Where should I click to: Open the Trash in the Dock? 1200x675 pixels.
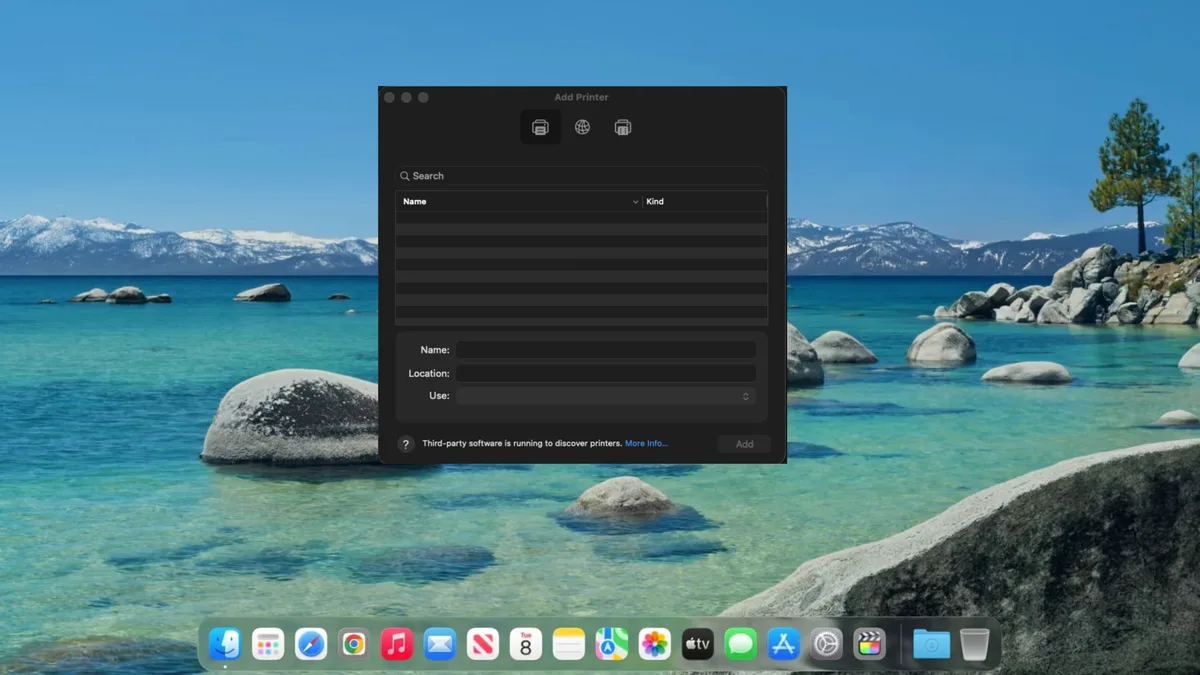coord(975,644)
